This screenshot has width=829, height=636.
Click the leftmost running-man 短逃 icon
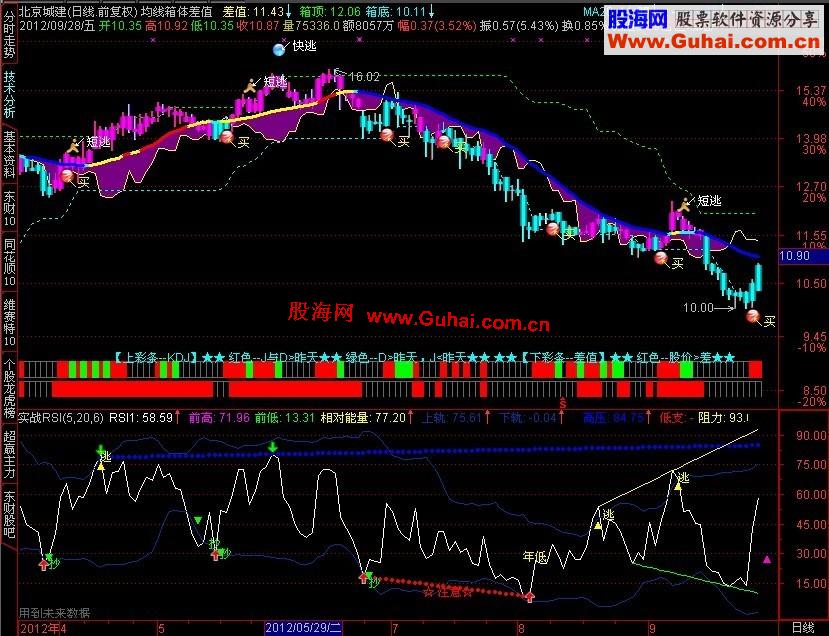pos(73,145)
